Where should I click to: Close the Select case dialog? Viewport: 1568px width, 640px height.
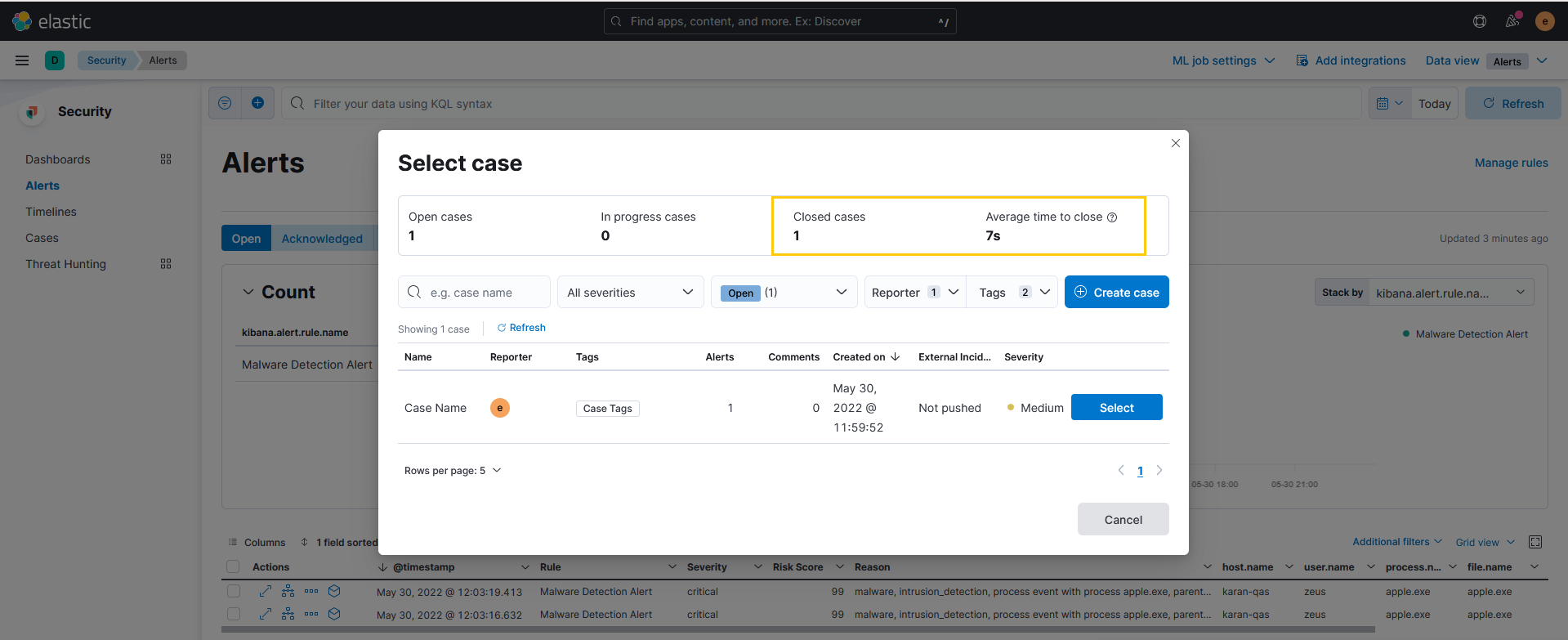tap(1176, 143)
